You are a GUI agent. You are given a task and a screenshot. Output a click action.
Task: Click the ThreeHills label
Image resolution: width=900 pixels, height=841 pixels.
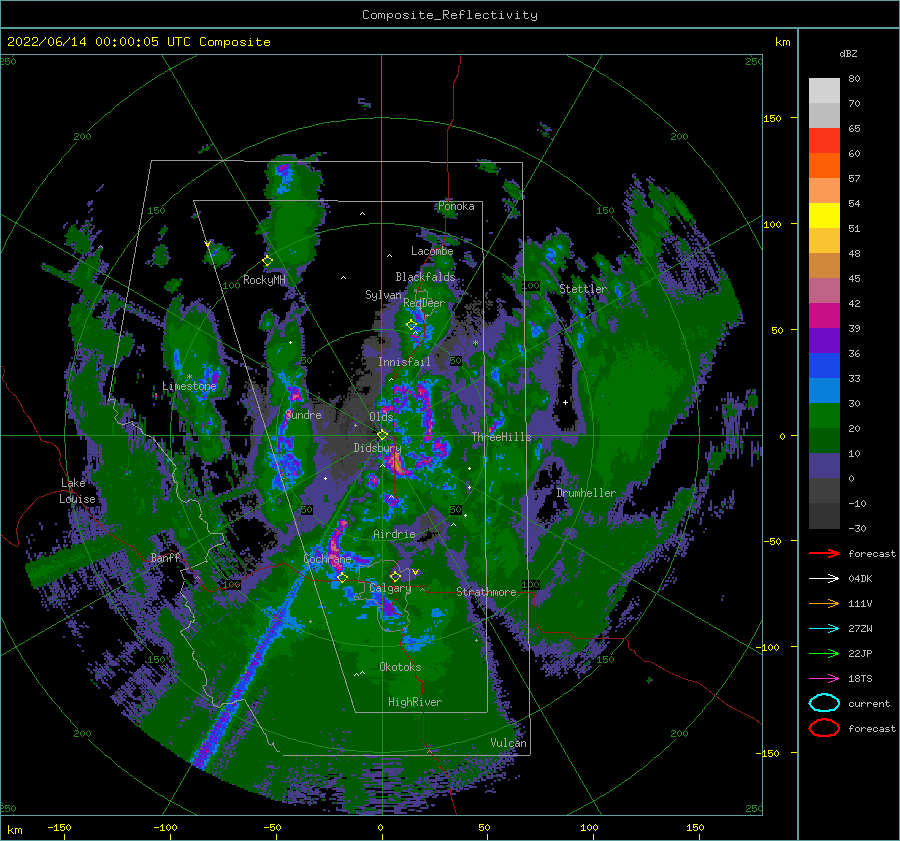[x=502, y=437]
